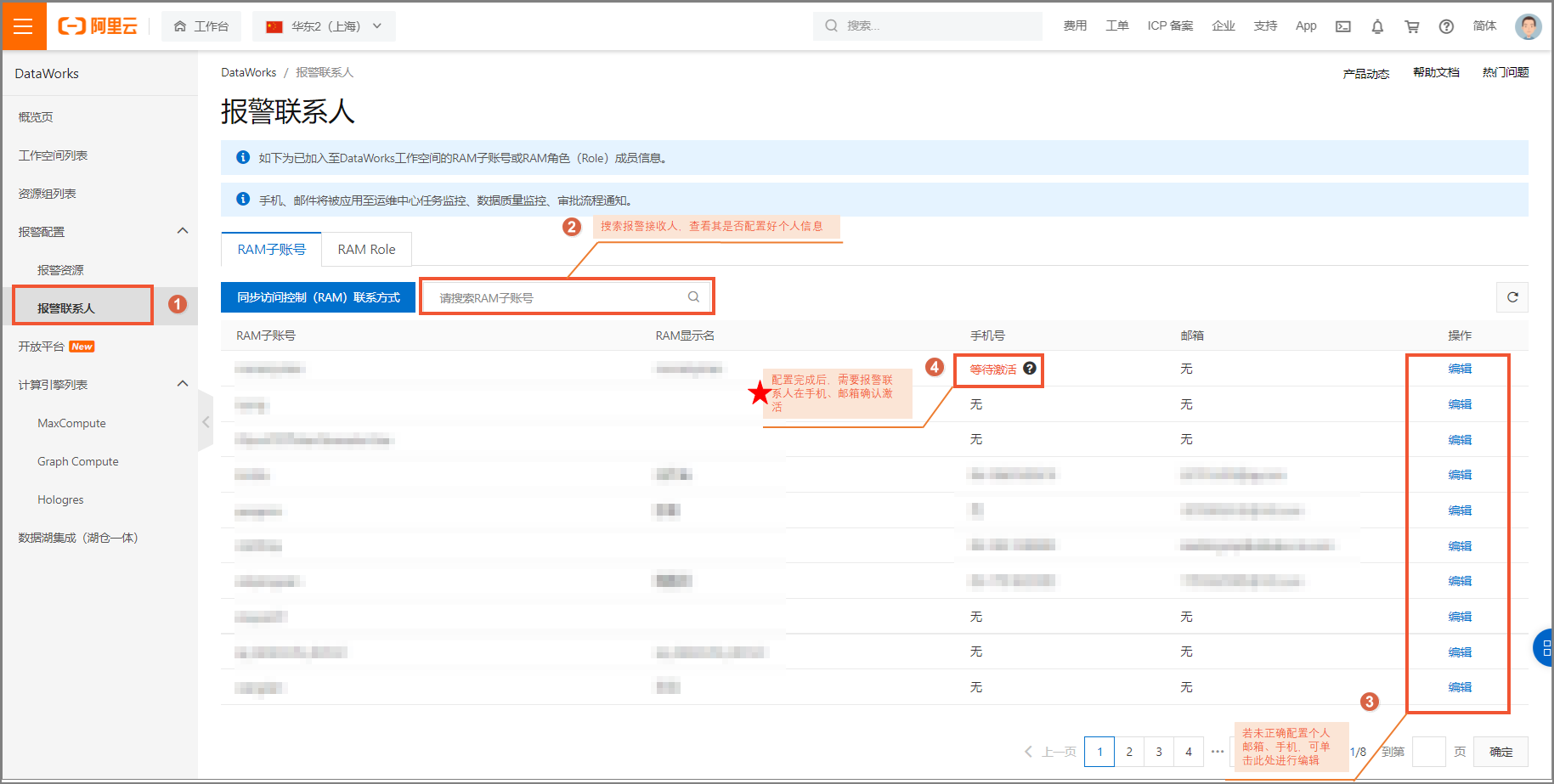Switch to the RAM子账号 tab

coord(271,249)
